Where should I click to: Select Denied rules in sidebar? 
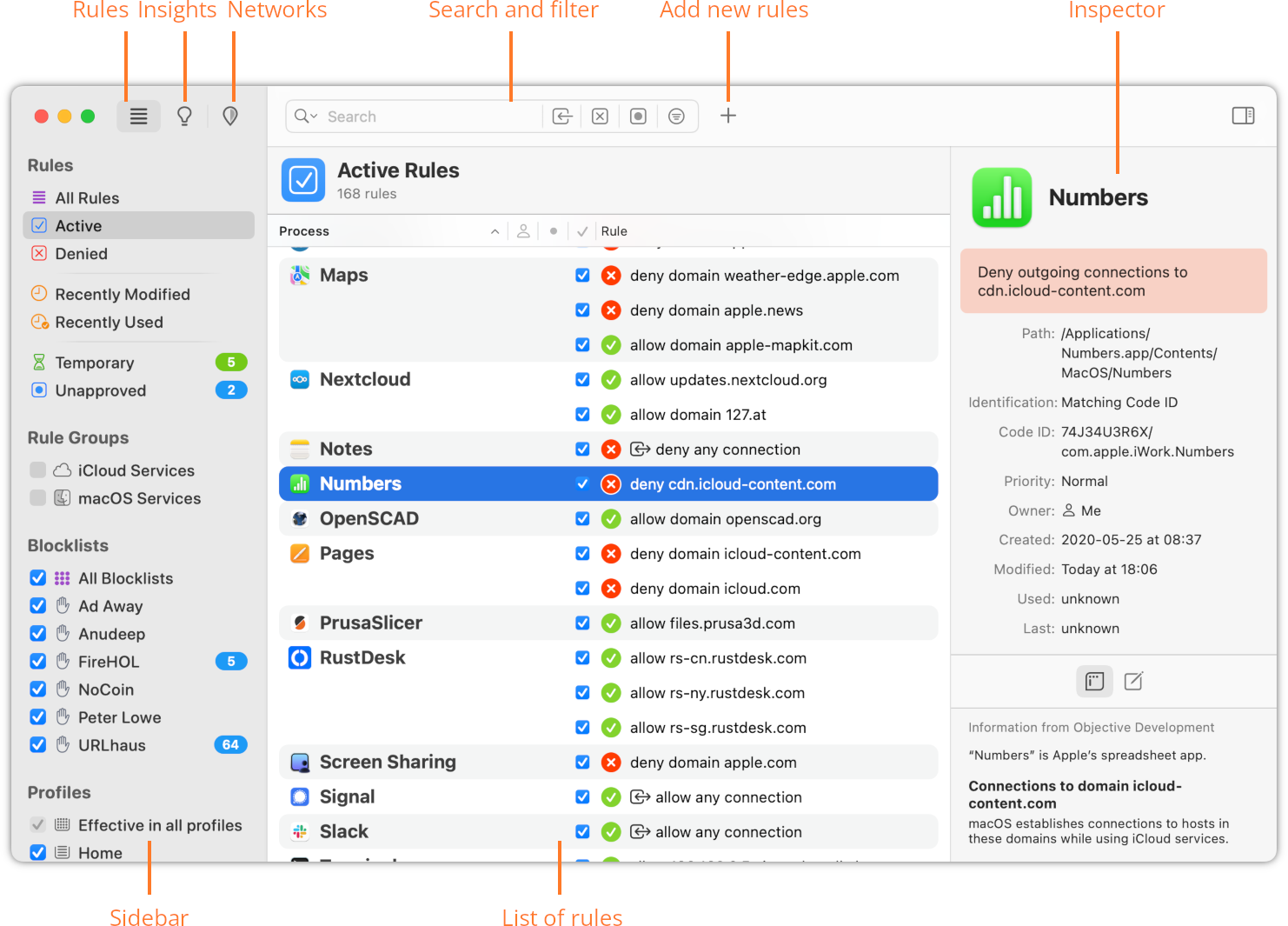(138, 254)
